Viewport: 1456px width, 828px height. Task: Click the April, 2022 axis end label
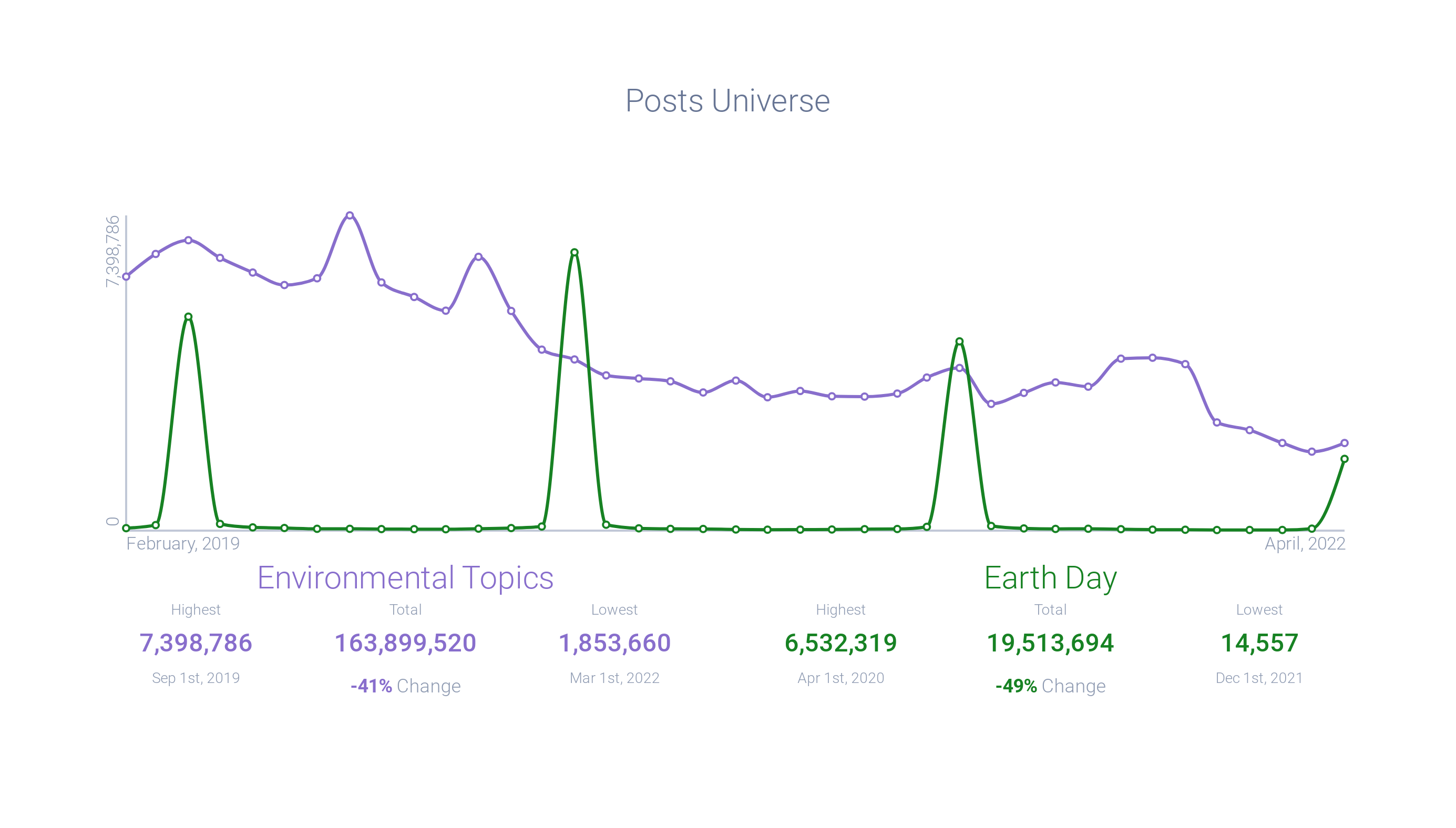pyautogui.click(x=1305, y=544)
